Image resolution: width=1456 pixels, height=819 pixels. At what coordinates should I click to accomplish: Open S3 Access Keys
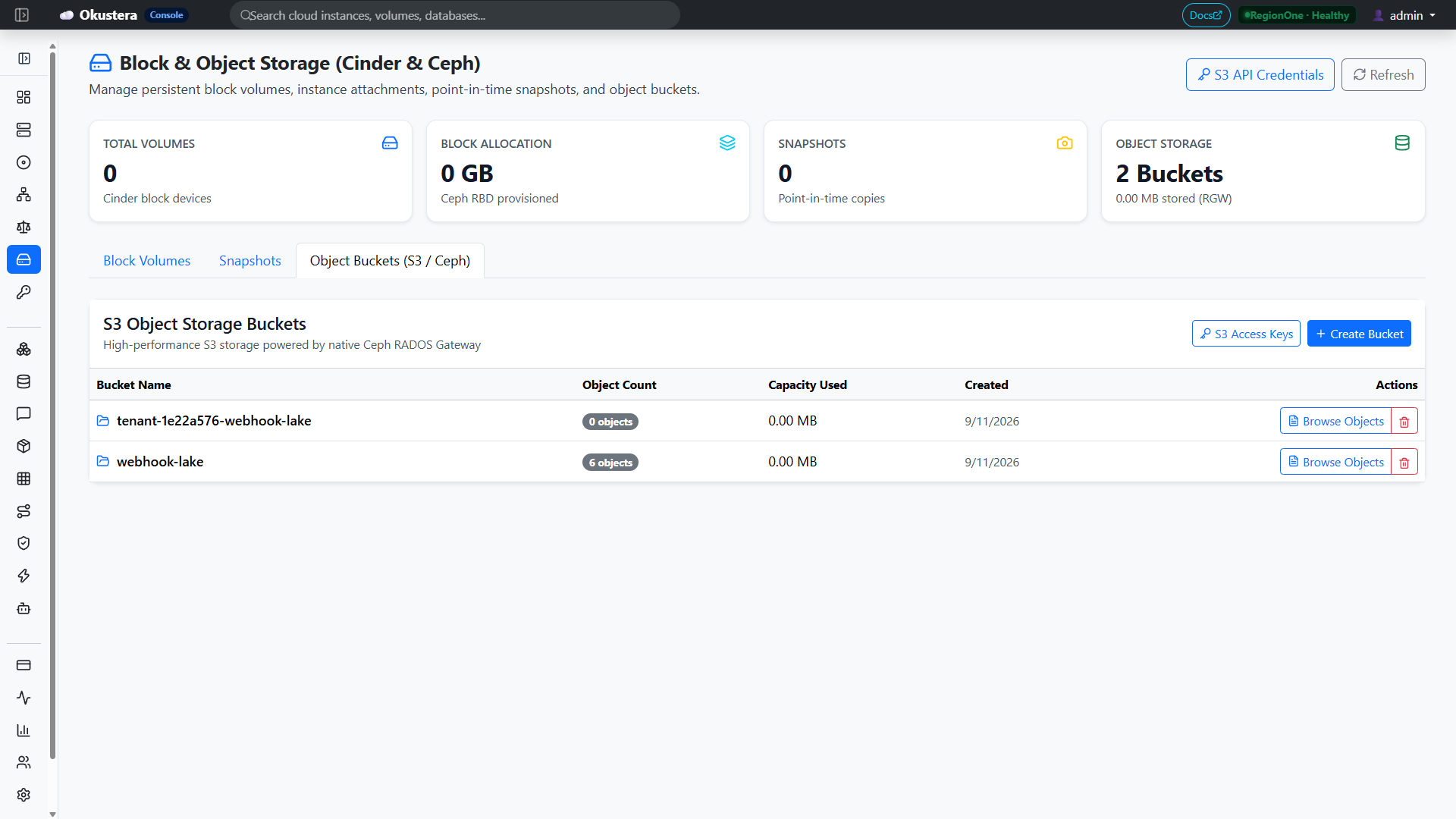coord(1247,334)
